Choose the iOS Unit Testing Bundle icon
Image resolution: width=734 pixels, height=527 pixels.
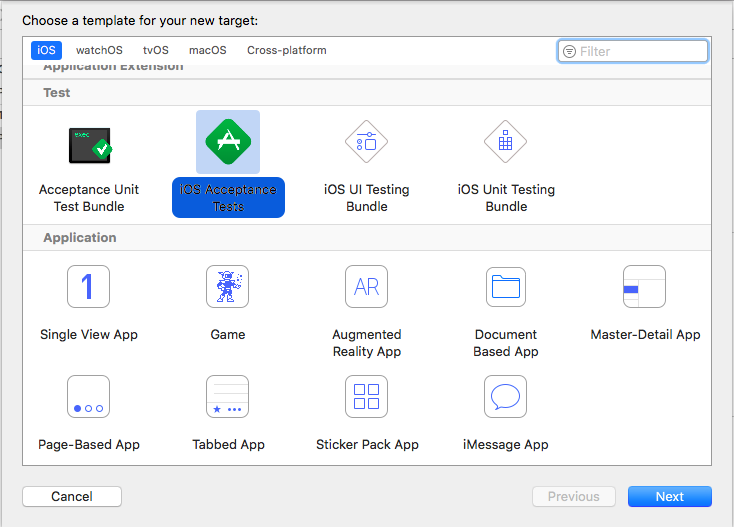pos(506,142)
